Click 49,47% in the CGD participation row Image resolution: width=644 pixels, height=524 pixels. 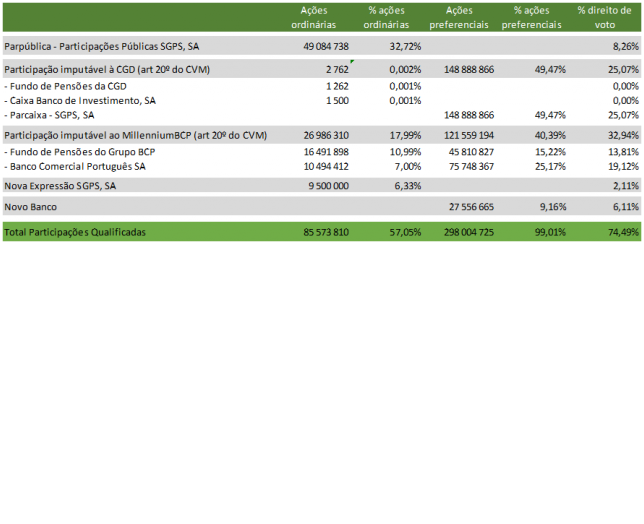[550, 69]
